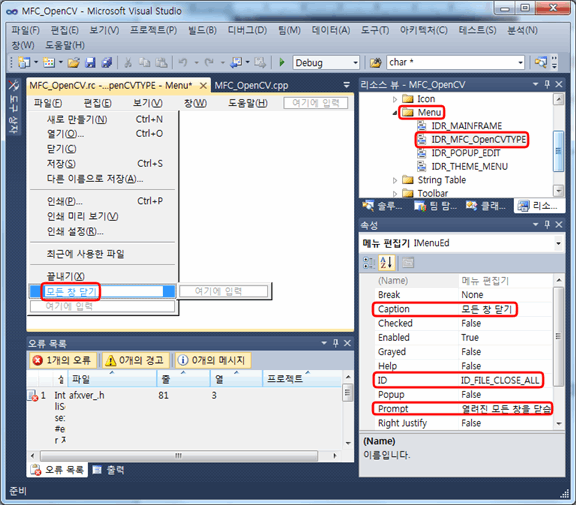Click the toolbar options icon at far right
This screenshot has height=505, width=576.
coord(554,62)
